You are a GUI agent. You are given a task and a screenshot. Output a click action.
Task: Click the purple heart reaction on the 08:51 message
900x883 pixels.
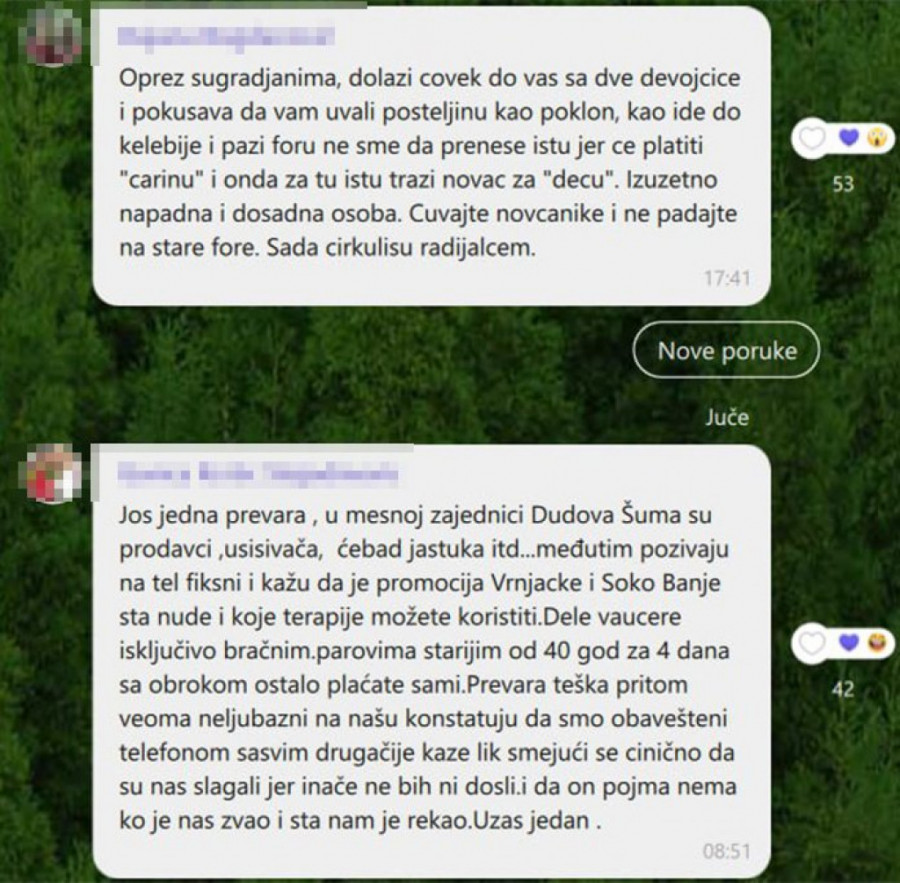pyautogui.click(x=849, y=642)
